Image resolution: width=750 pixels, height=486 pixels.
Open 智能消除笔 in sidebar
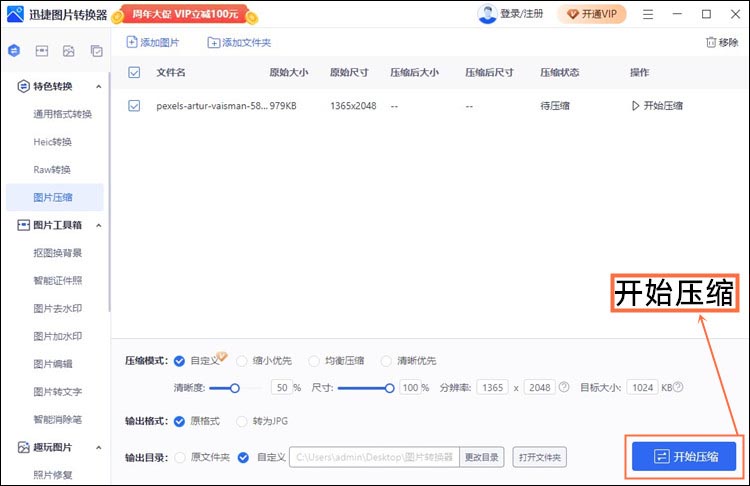pos(57,420)
